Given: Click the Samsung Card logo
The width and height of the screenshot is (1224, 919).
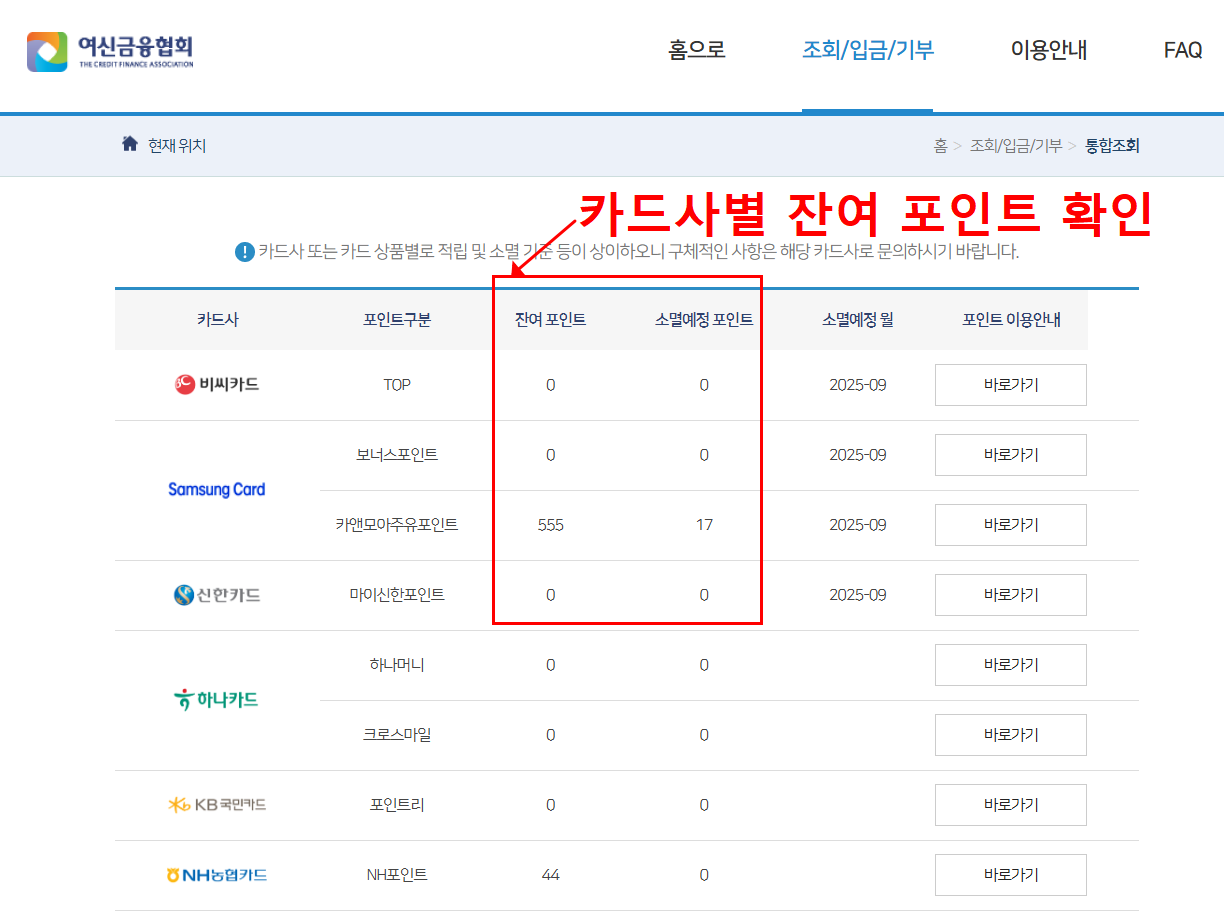Looking at the screenshot, I should (x=217, y=490).
